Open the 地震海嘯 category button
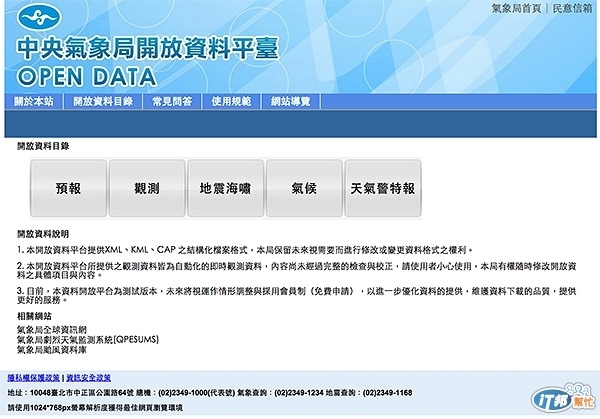The width and height of the screenshot is (600, 419). [225, 188]
